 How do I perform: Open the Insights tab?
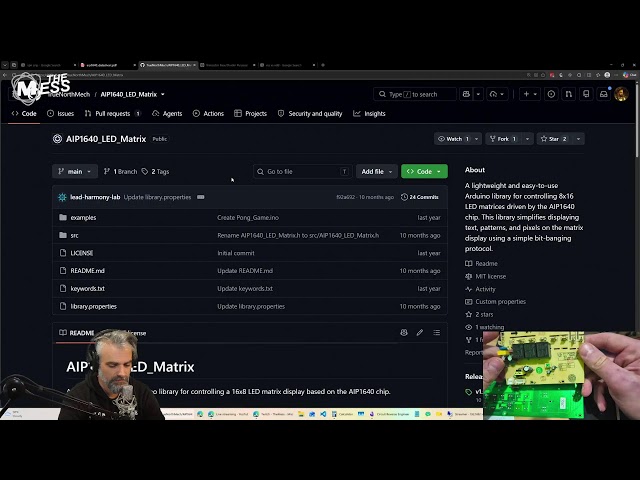(369, 113)
